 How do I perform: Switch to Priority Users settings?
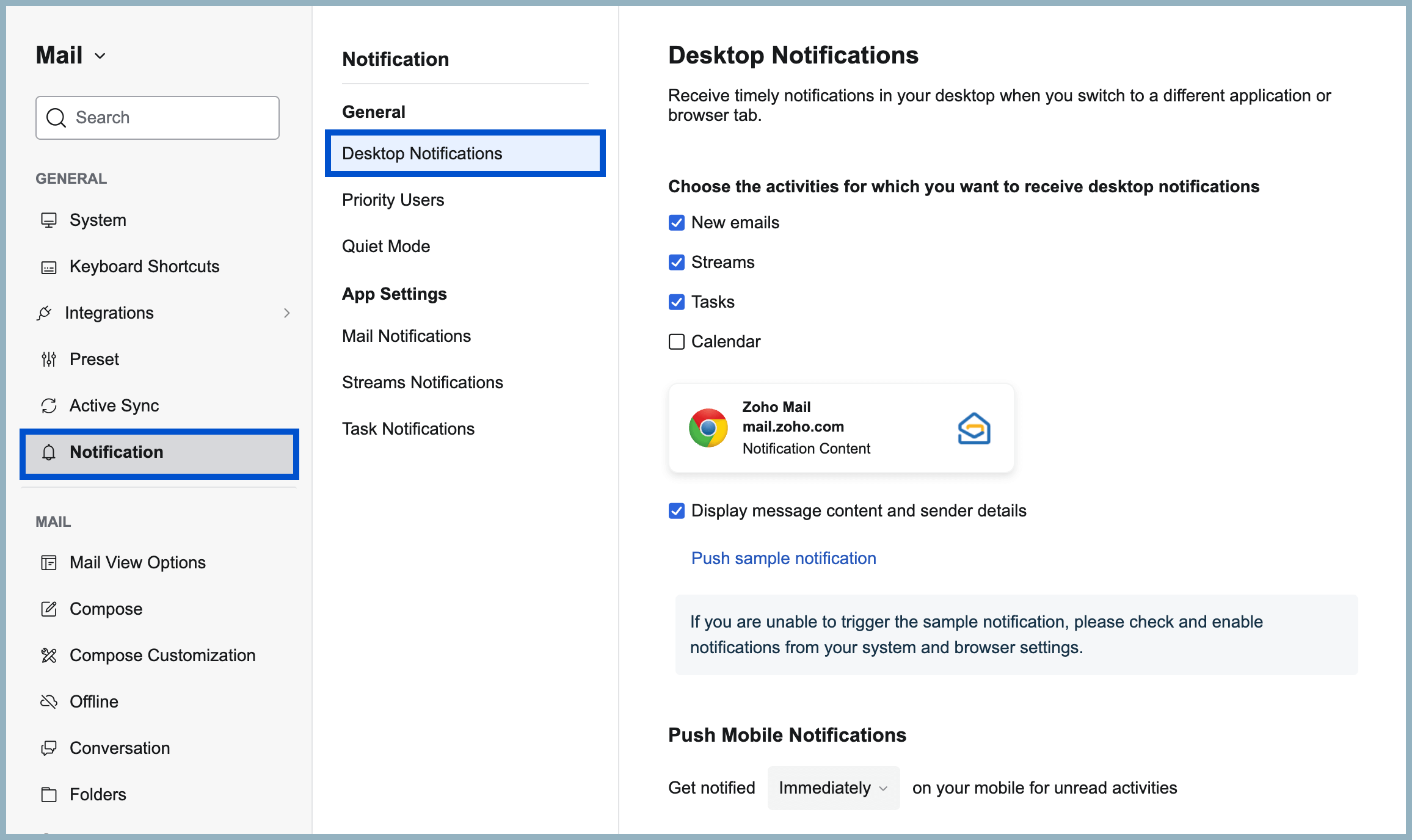click(x=393, y=200)
